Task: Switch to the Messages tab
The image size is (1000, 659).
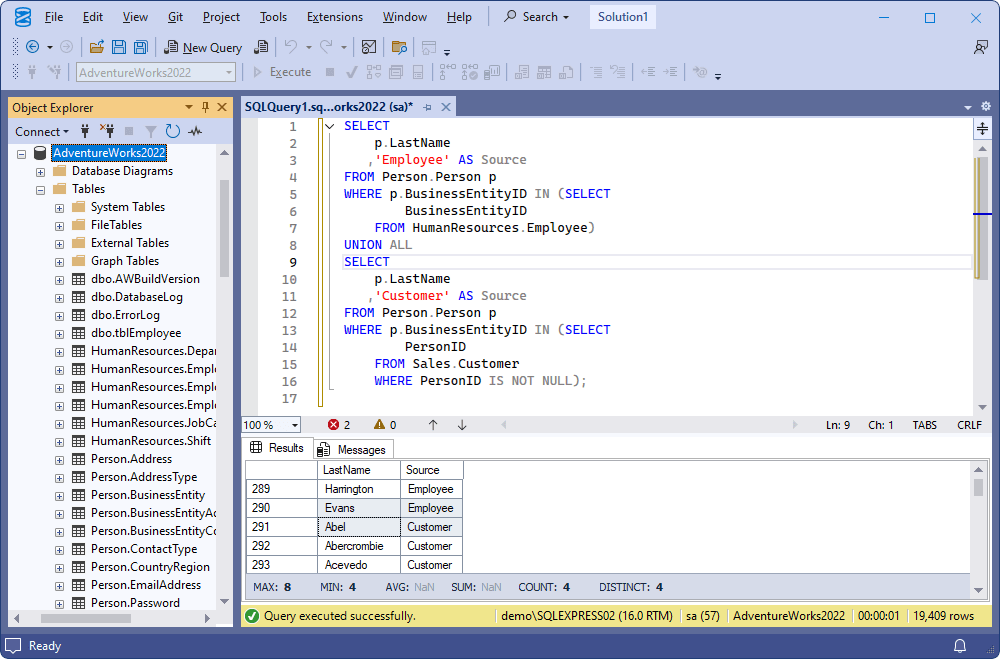Action: pyautogui.click(x=353, y=450)
